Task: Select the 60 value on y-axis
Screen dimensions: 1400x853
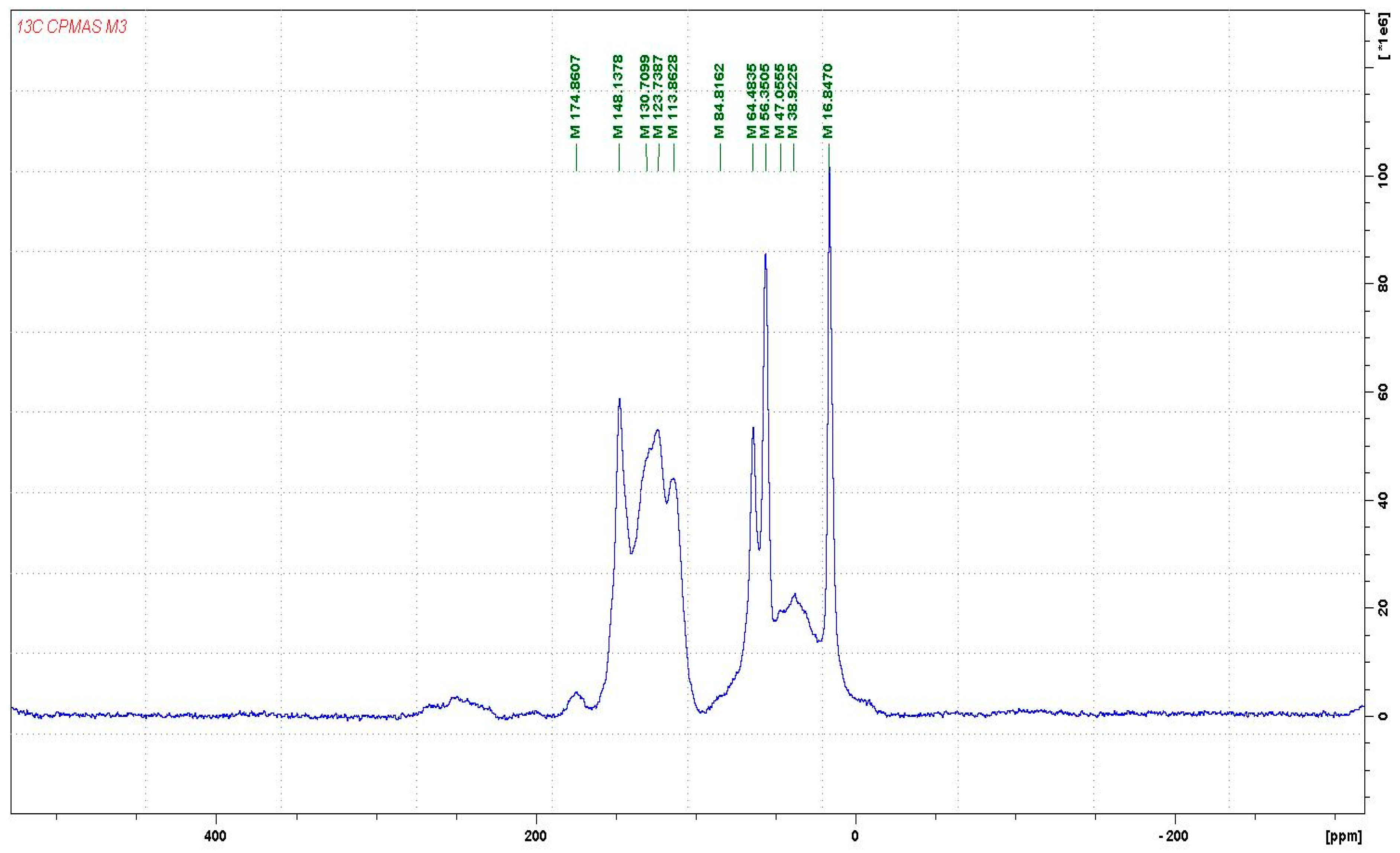Action: point(1383,391)
